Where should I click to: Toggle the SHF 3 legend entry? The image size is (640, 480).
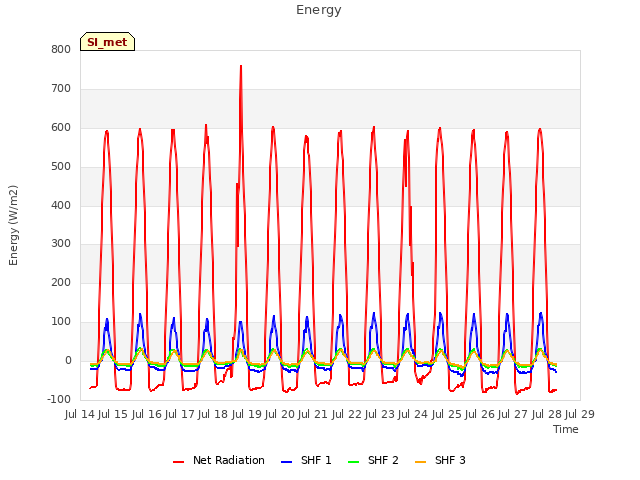click(440, 460)
